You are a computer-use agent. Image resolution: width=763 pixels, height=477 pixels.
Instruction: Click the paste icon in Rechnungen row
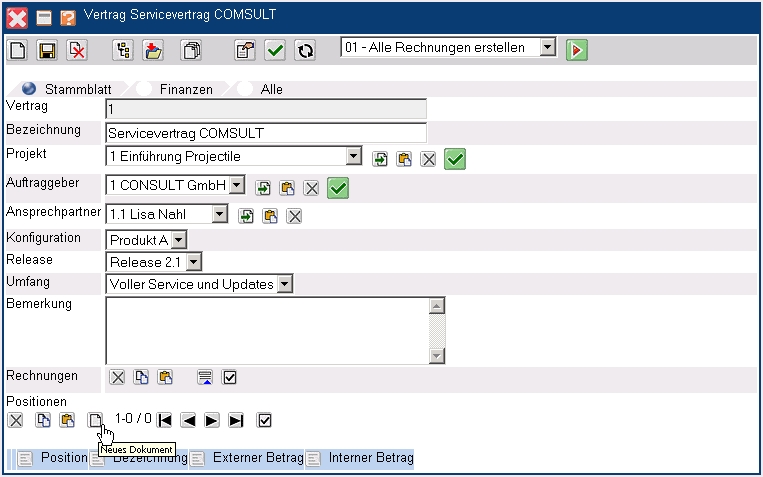point(165,377)
